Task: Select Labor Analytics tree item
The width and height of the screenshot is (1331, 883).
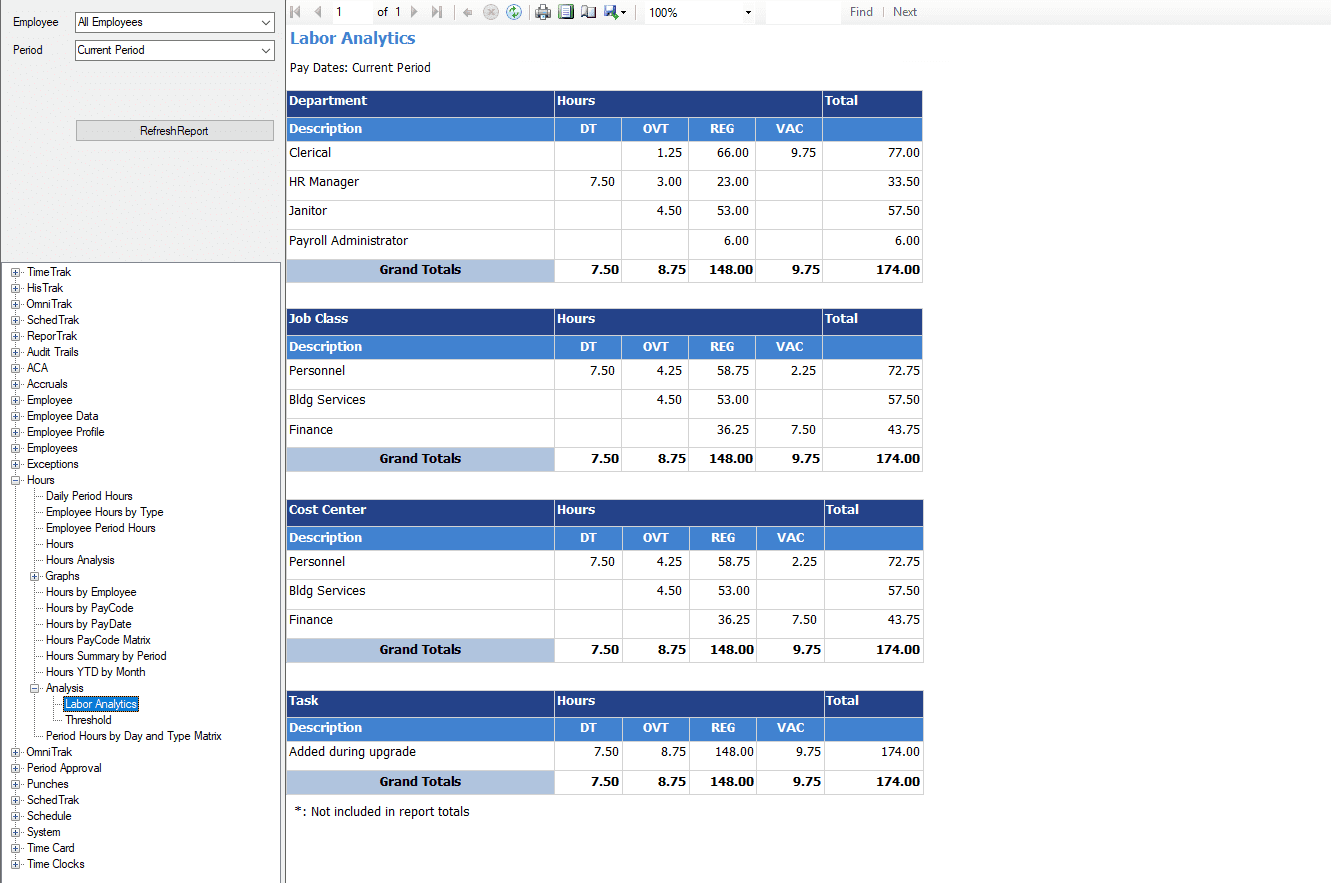Action: click(101, 704)
